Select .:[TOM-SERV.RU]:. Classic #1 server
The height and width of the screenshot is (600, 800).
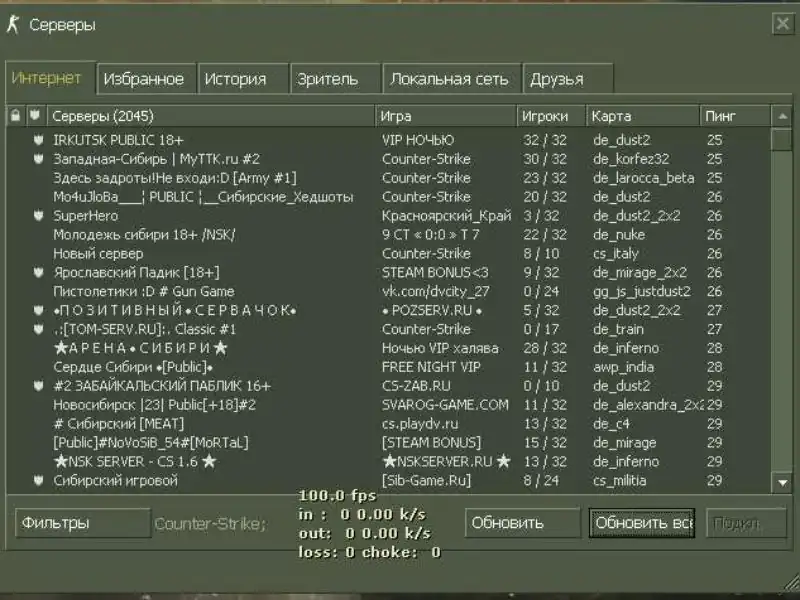[388, 329]
